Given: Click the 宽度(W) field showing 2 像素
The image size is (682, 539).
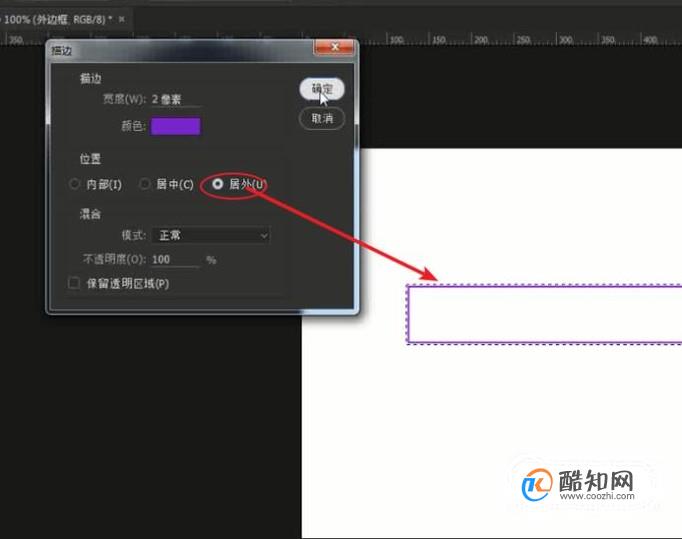Looking at the screenshot, I should [x=176, y=99].
